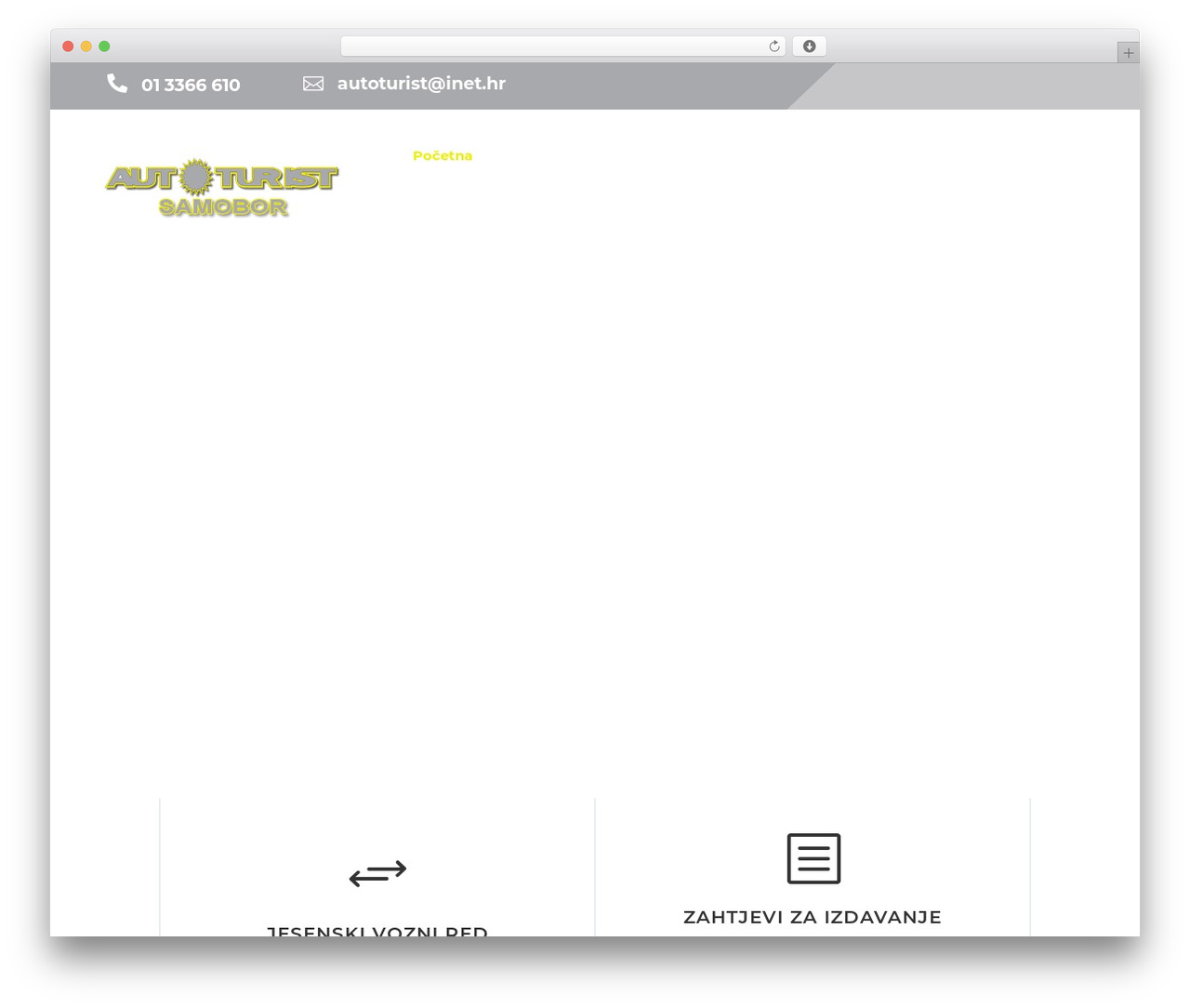Click the phone handset icon

117,84
